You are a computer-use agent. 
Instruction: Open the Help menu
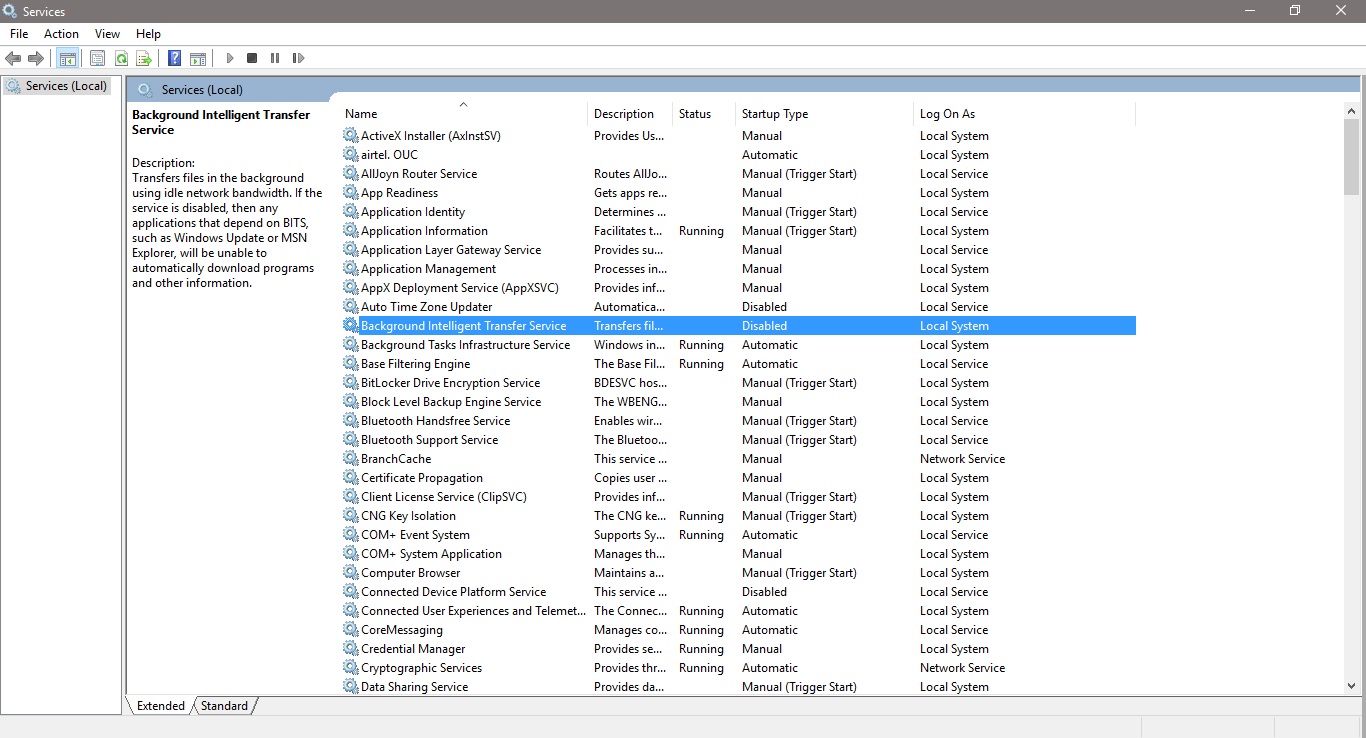pos(148,34)
